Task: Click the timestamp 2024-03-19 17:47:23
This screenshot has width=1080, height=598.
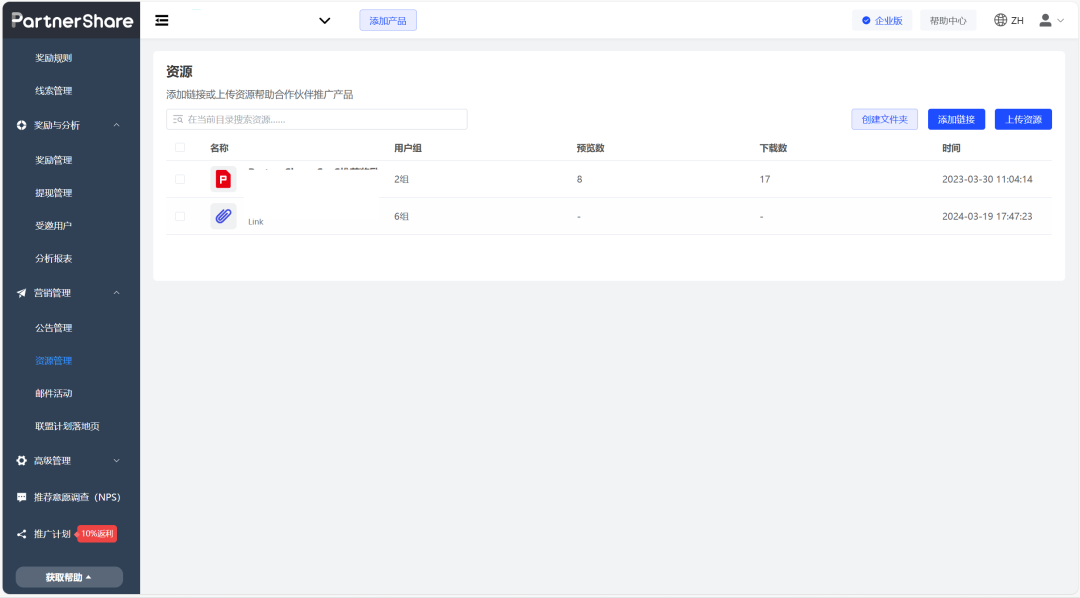Action: 987,216
